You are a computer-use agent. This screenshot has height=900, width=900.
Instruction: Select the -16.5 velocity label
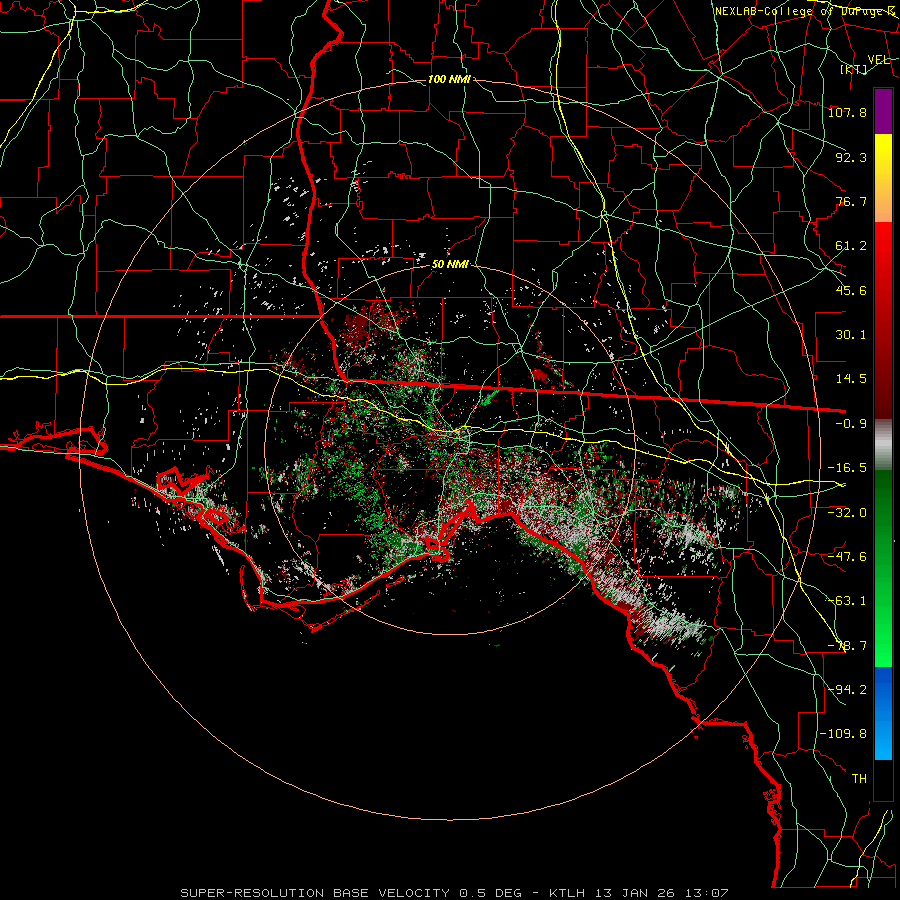tap(847, 468)
